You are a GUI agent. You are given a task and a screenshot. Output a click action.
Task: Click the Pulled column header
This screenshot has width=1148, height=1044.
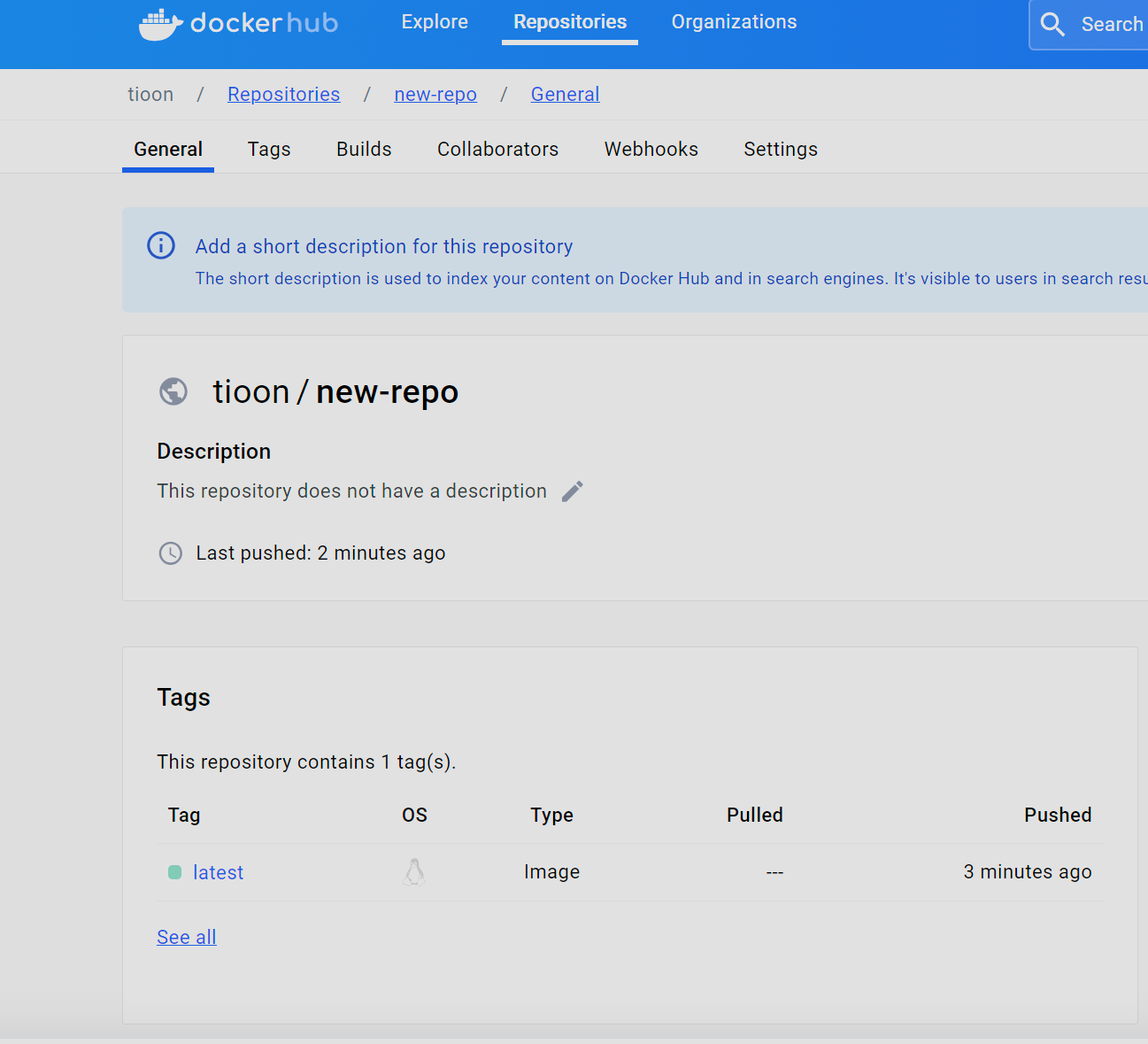point(755,815)
